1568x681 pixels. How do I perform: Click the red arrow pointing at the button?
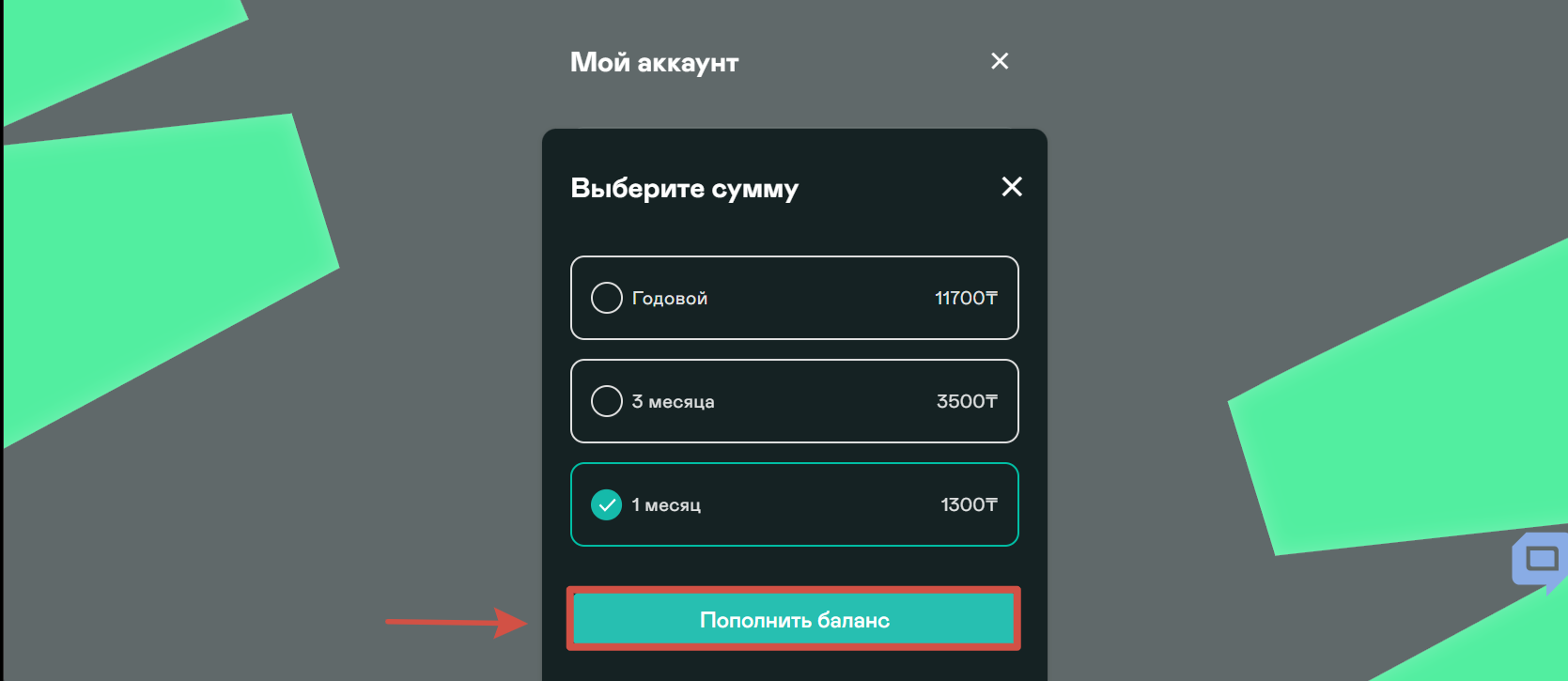[457, 622]
